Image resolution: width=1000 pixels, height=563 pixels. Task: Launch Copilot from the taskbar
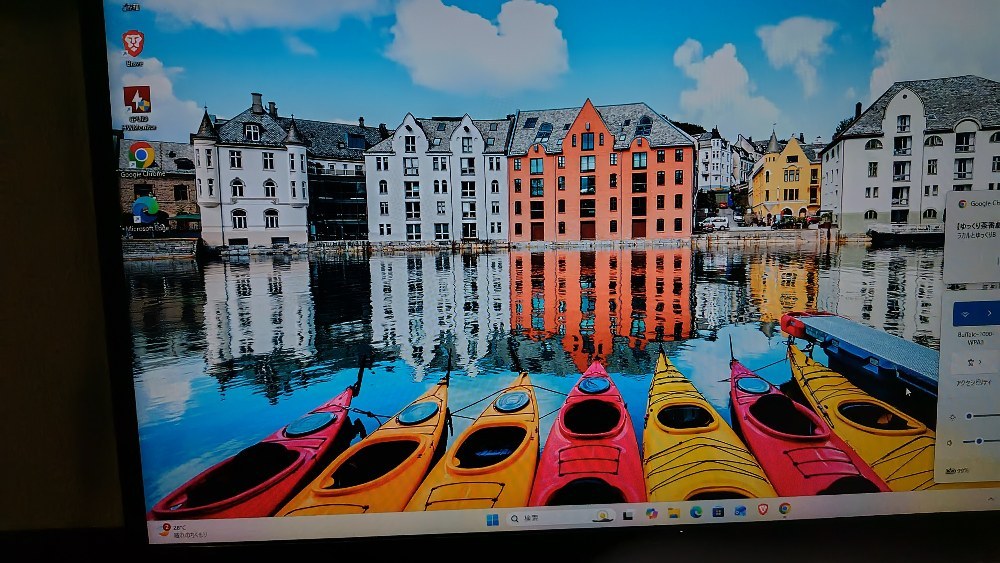click(x=651, y=513)
